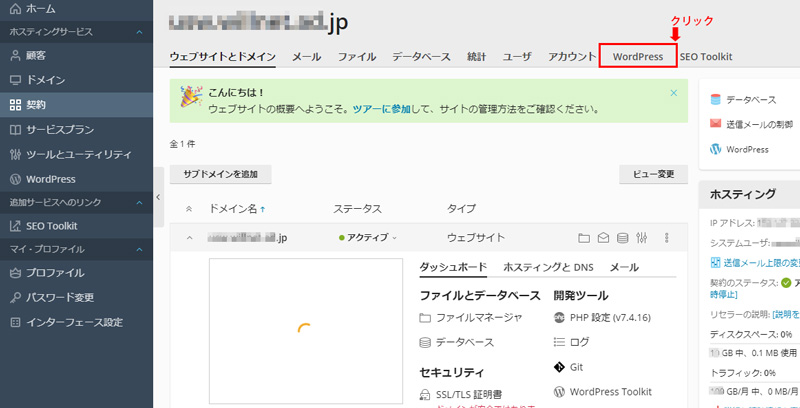Viewport: 800px width, 408px height.
Task: Open WordPress in the left sidebar
Action: pos(77,179)
